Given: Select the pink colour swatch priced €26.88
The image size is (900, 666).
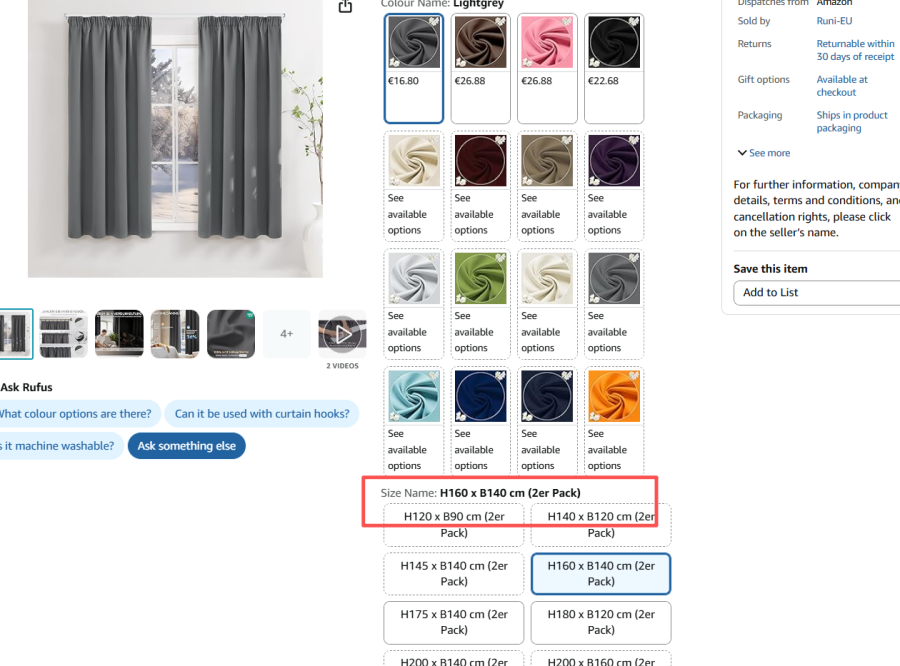Looking at the screenshot, I should coord(547,68).
